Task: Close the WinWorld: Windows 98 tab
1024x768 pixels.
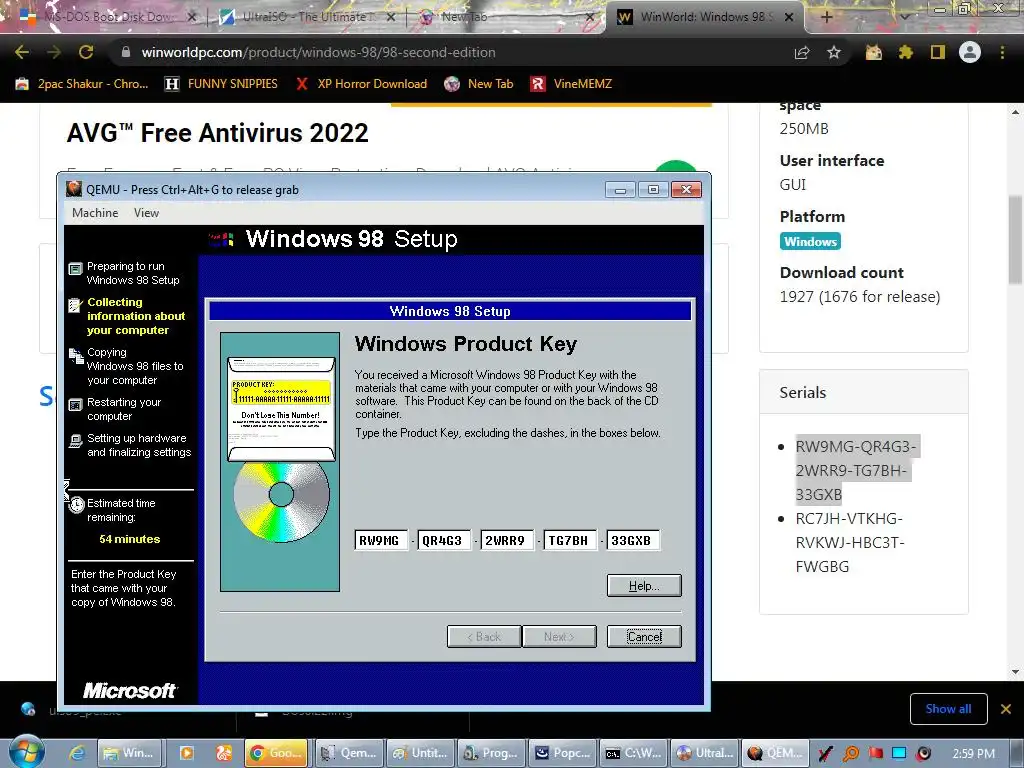Action: [789, 17]
